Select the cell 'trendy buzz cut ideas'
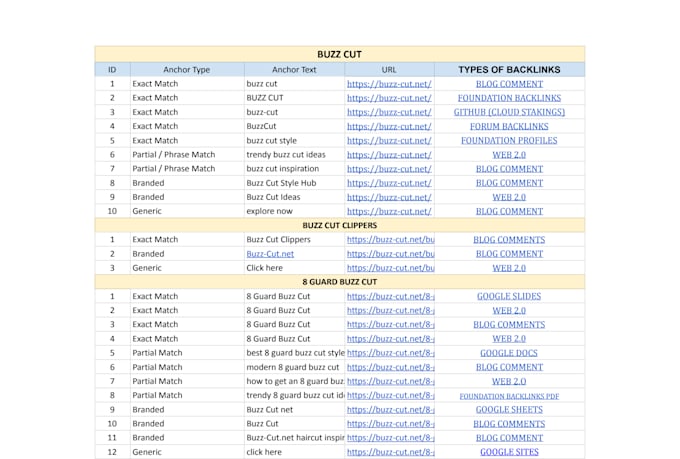 point(294,154)
